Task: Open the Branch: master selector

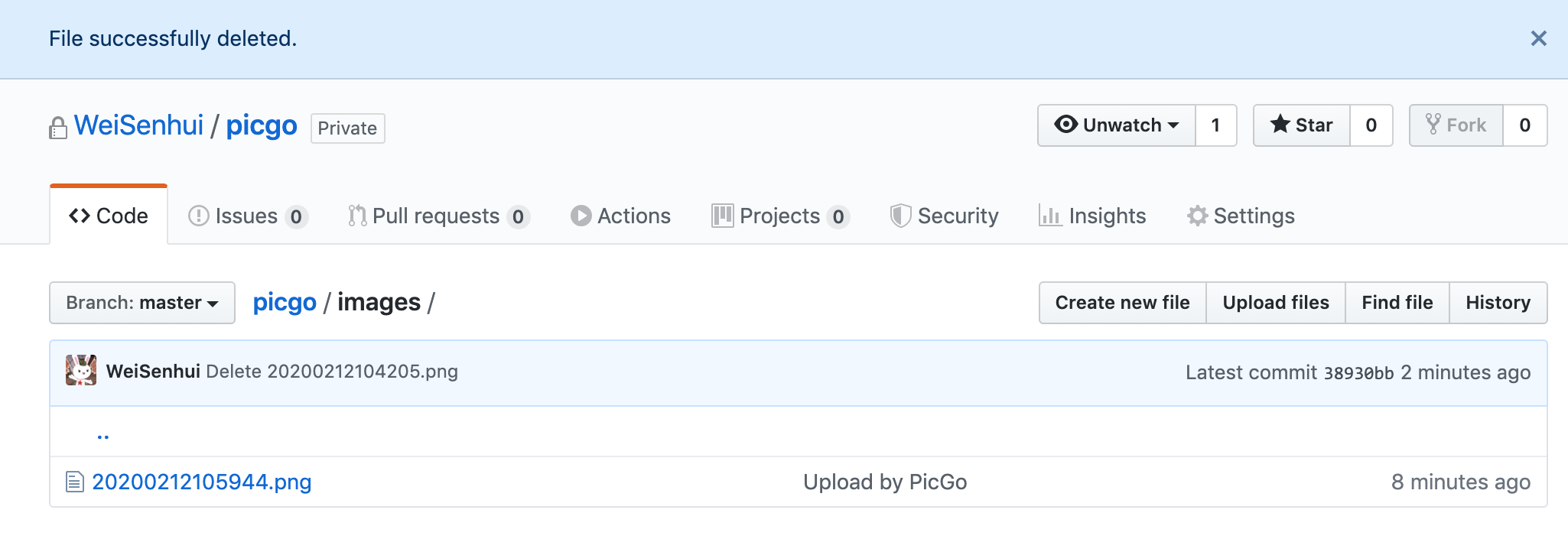Action: (x=142, y=303)
